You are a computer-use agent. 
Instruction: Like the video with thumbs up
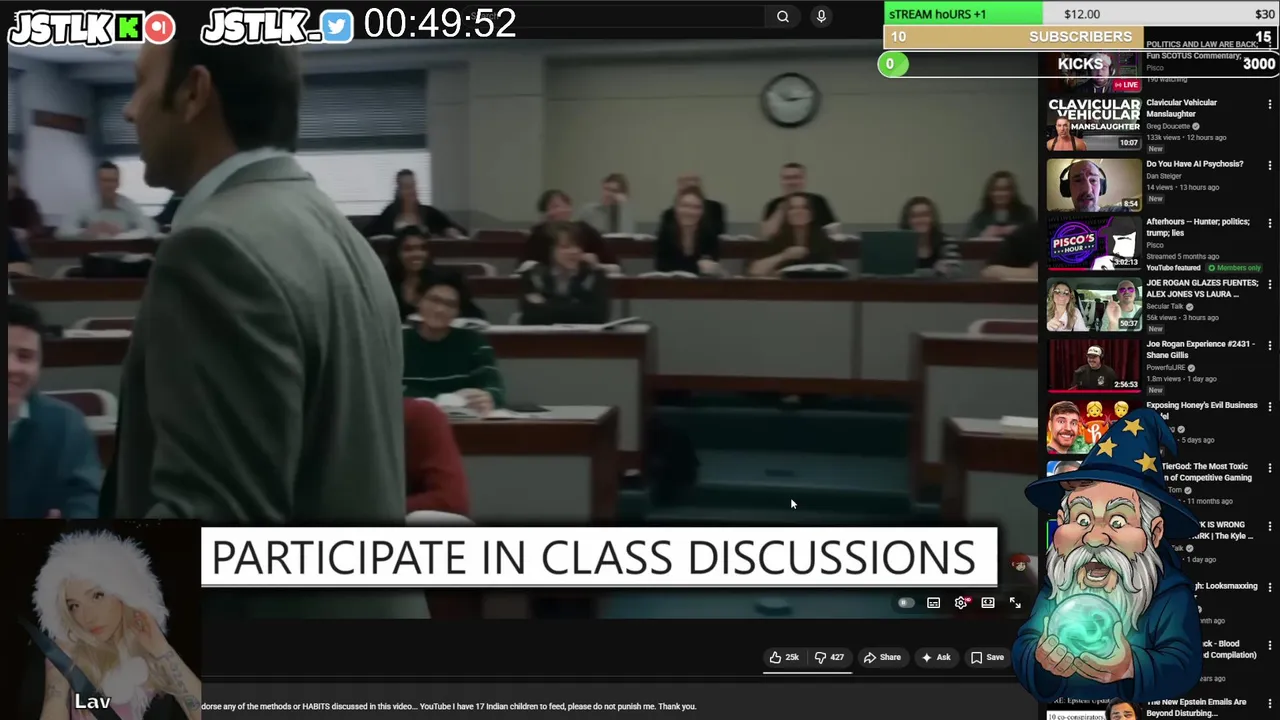784,657
